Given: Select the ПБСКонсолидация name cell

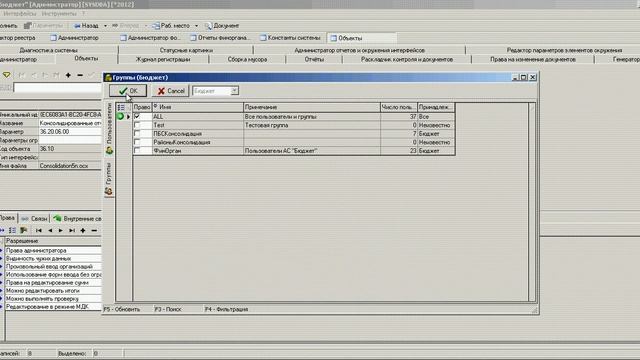Looking at the screenshot, I should point(198,134).
